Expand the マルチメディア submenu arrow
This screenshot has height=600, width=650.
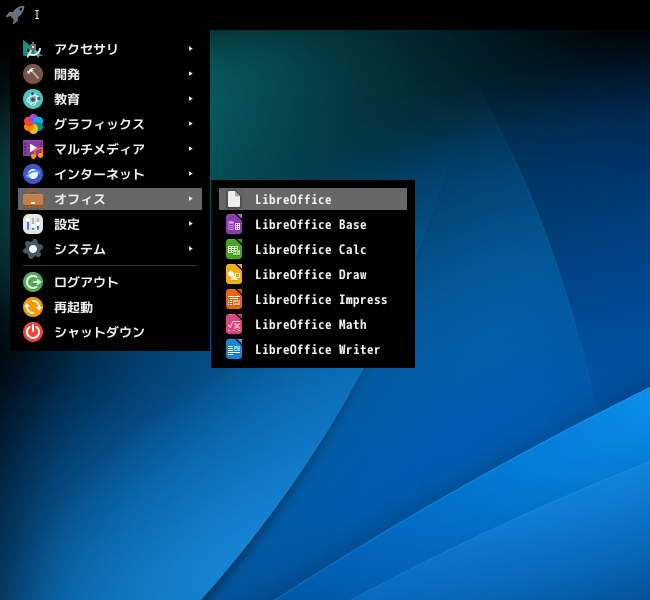(191, 148)
